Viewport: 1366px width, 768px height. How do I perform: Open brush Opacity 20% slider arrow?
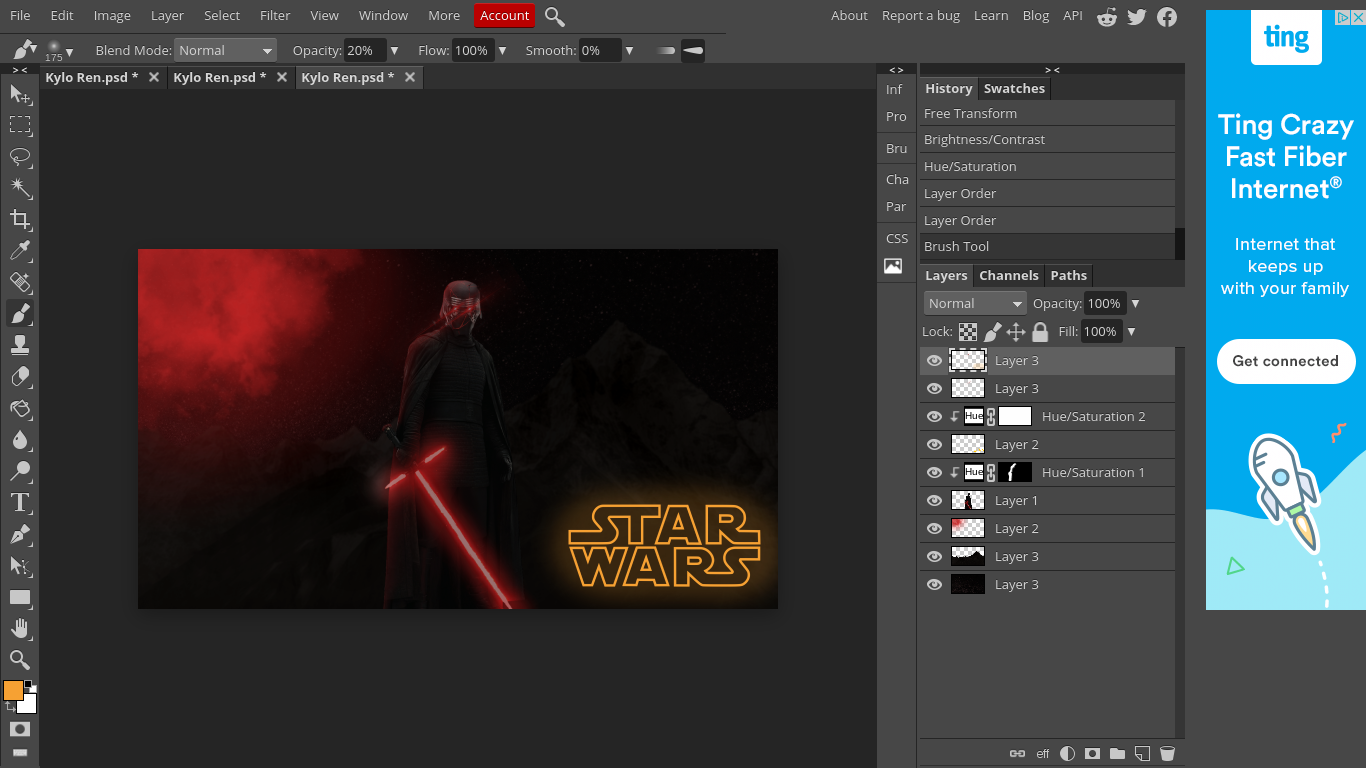pyautogui.click(x=394, y=51)
